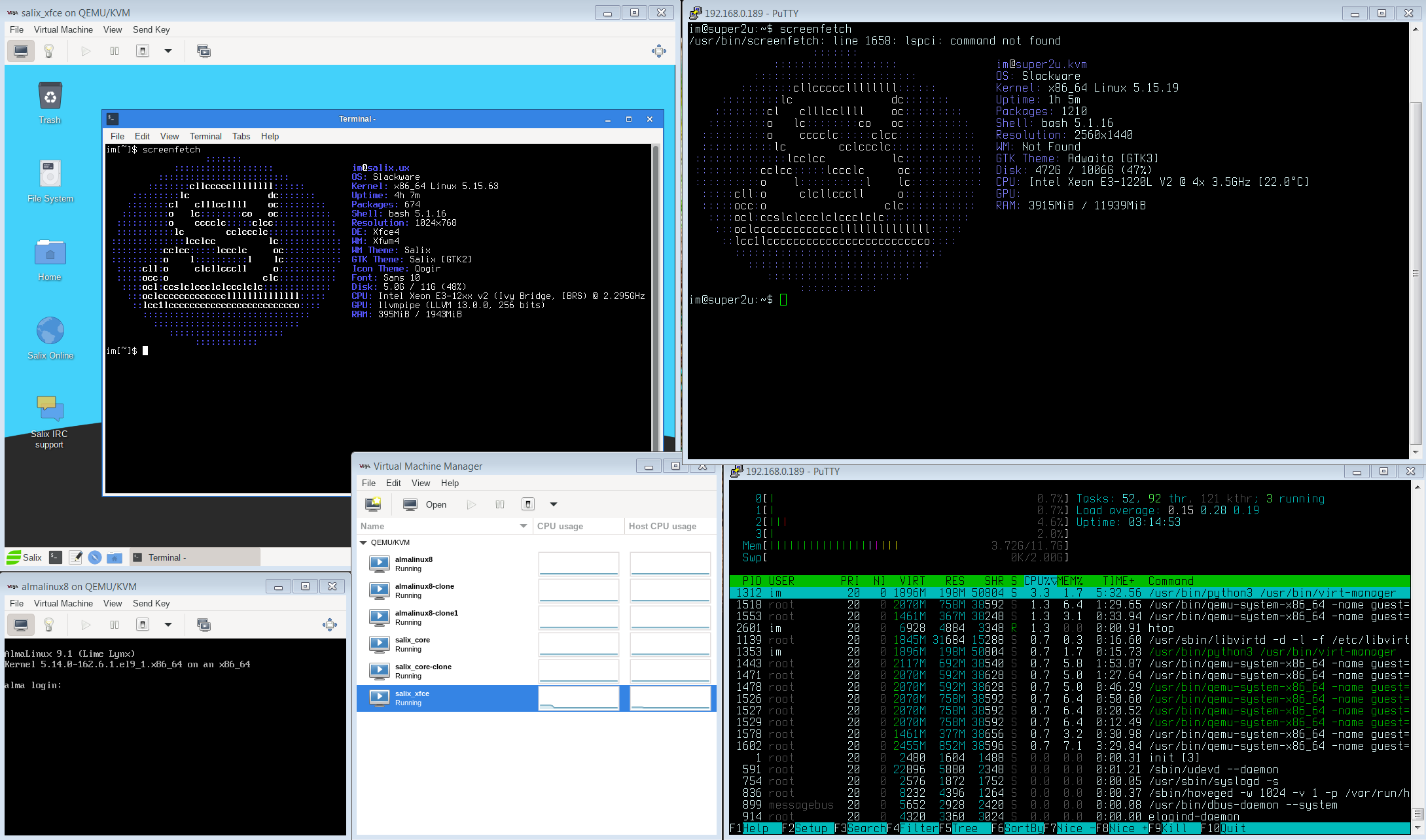
Task: Open Send Key menu in salix_xfce window
Action: click(151, 29)
